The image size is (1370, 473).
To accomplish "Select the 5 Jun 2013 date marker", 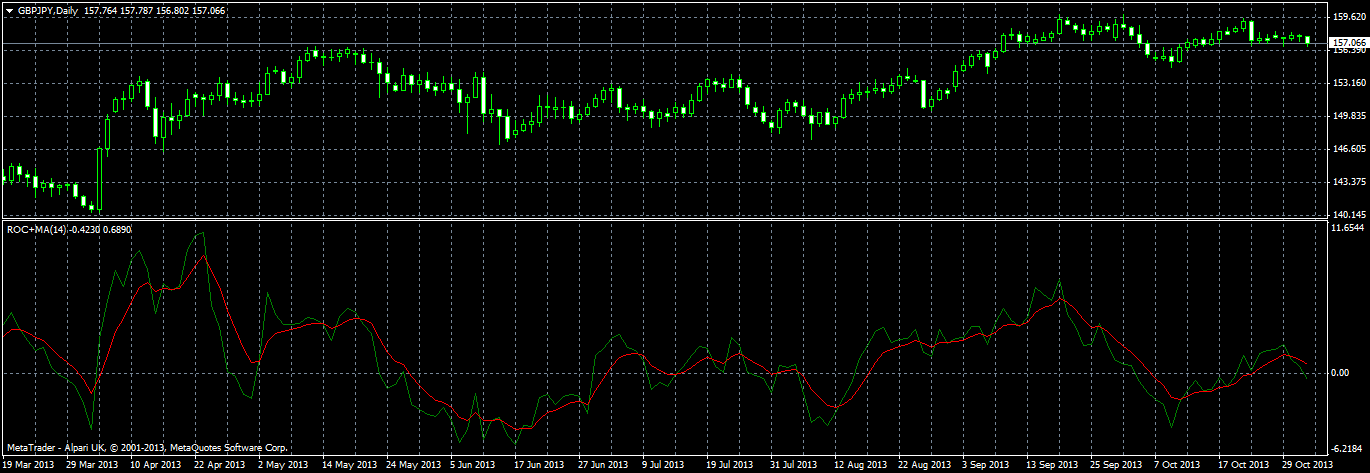I will (x=473, y=465).
